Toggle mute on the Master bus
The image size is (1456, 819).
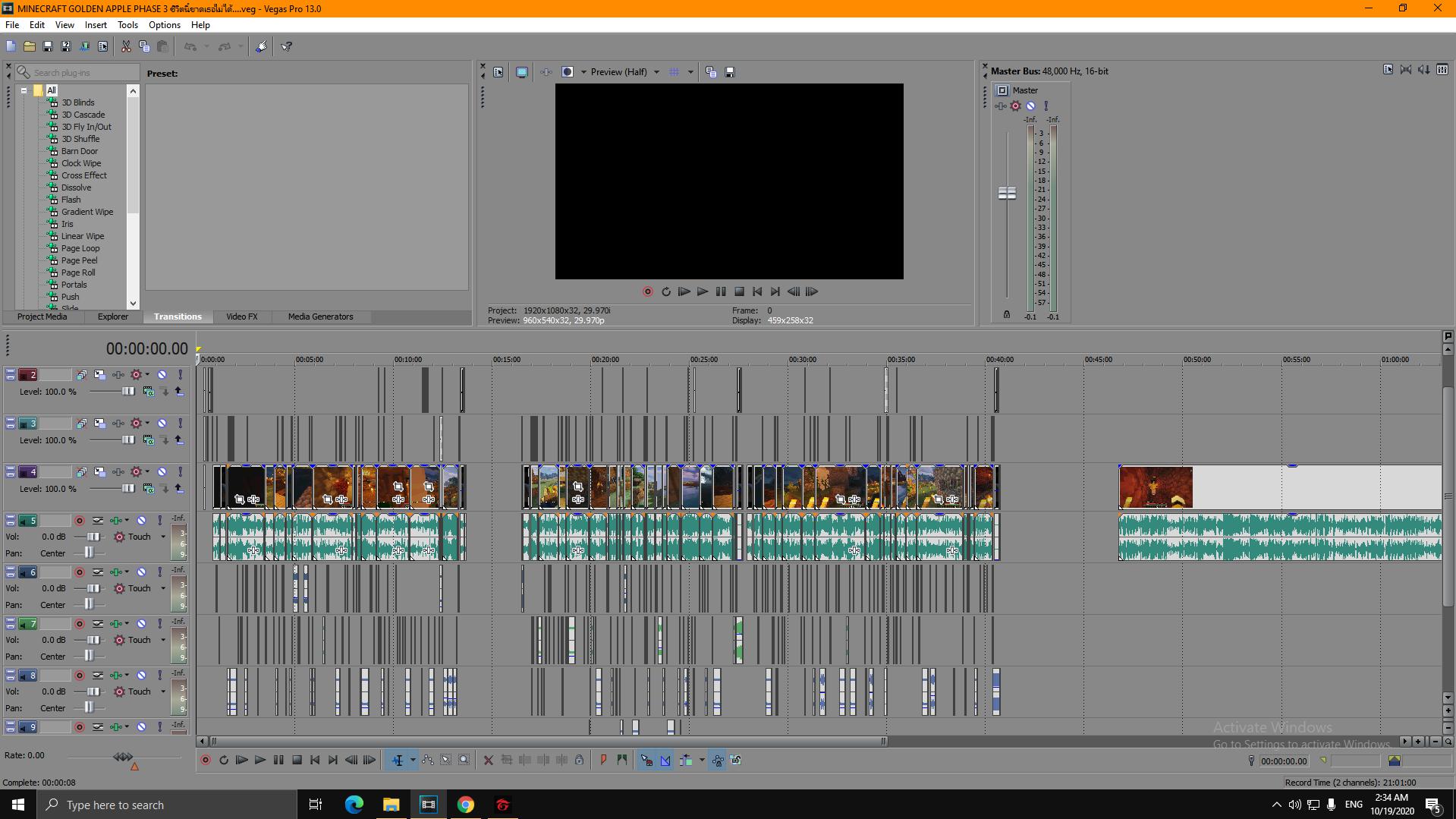tap(1030, 106)
